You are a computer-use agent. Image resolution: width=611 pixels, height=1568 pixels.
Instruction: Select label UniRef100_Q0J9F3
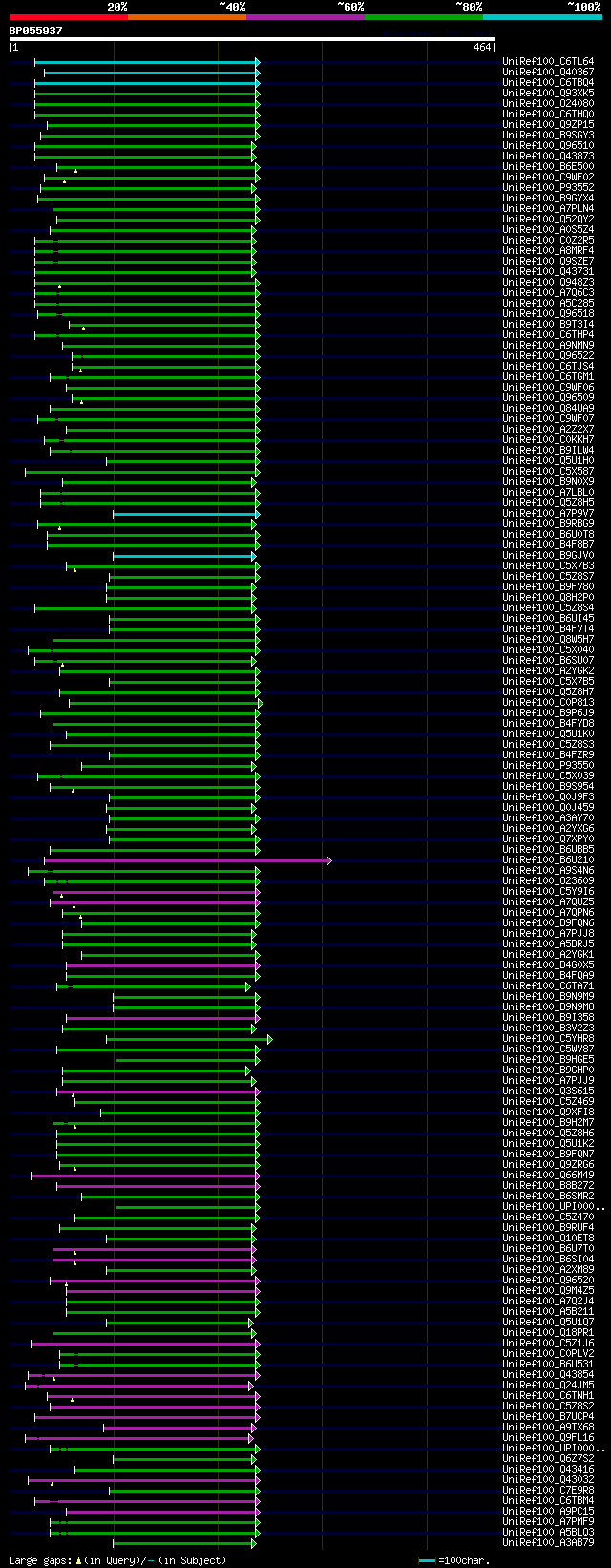pyautogui.click(x=548, y=797)
